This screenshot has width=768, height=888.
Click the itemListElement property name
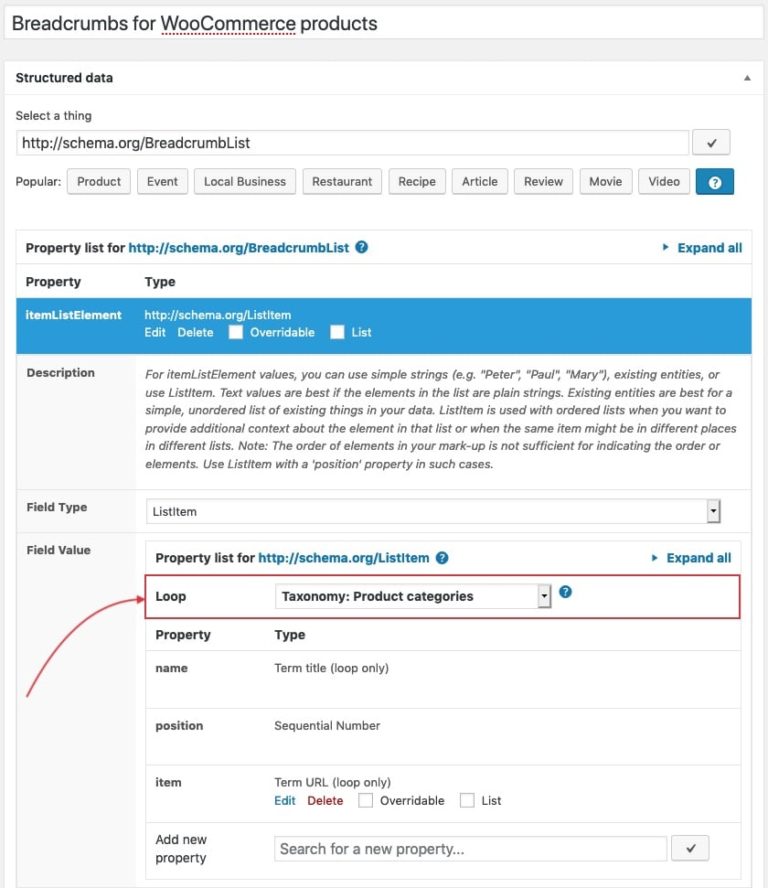click(x=74, y=315)
